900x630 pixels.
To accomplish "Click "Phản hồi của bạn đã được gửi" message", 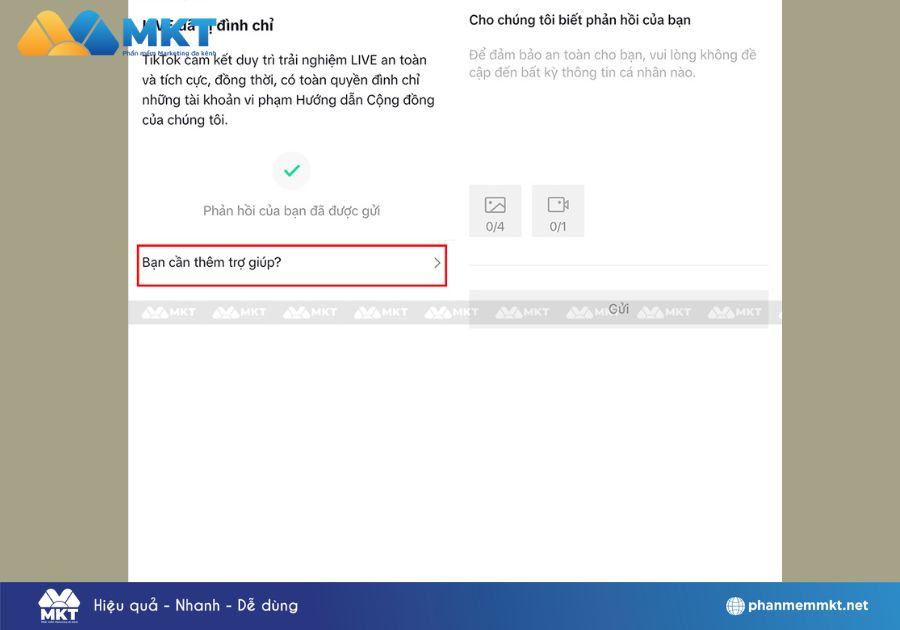I will [291, 211].
